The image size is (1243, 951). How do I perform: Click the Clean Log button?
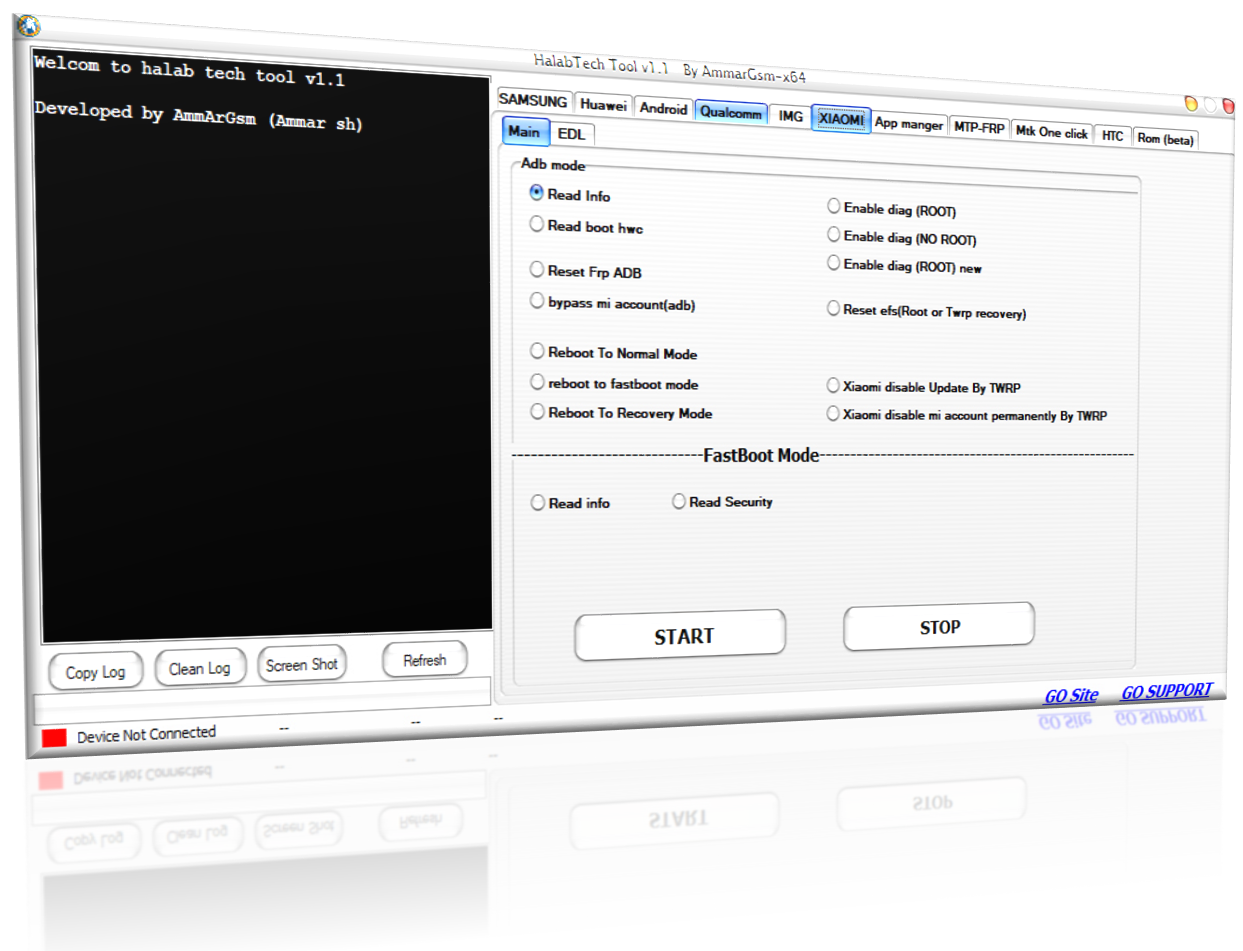coord(199,668)
